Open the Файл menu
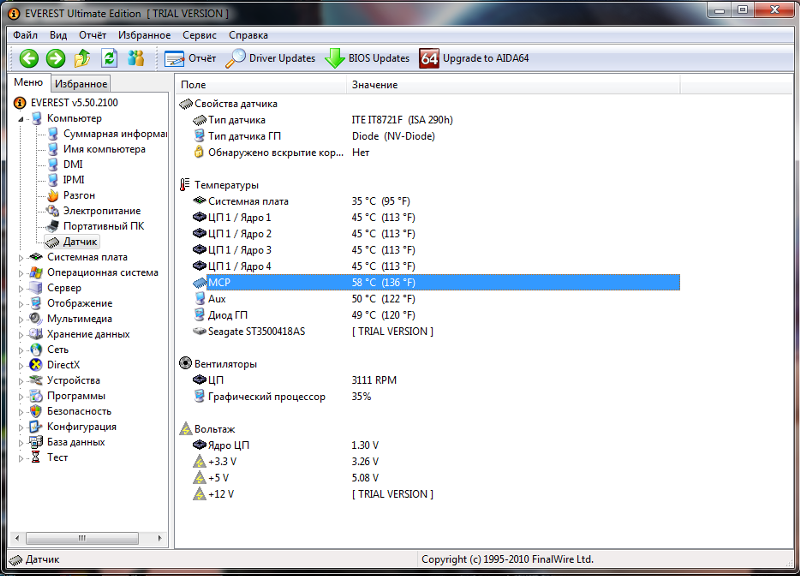 (26, 35)
